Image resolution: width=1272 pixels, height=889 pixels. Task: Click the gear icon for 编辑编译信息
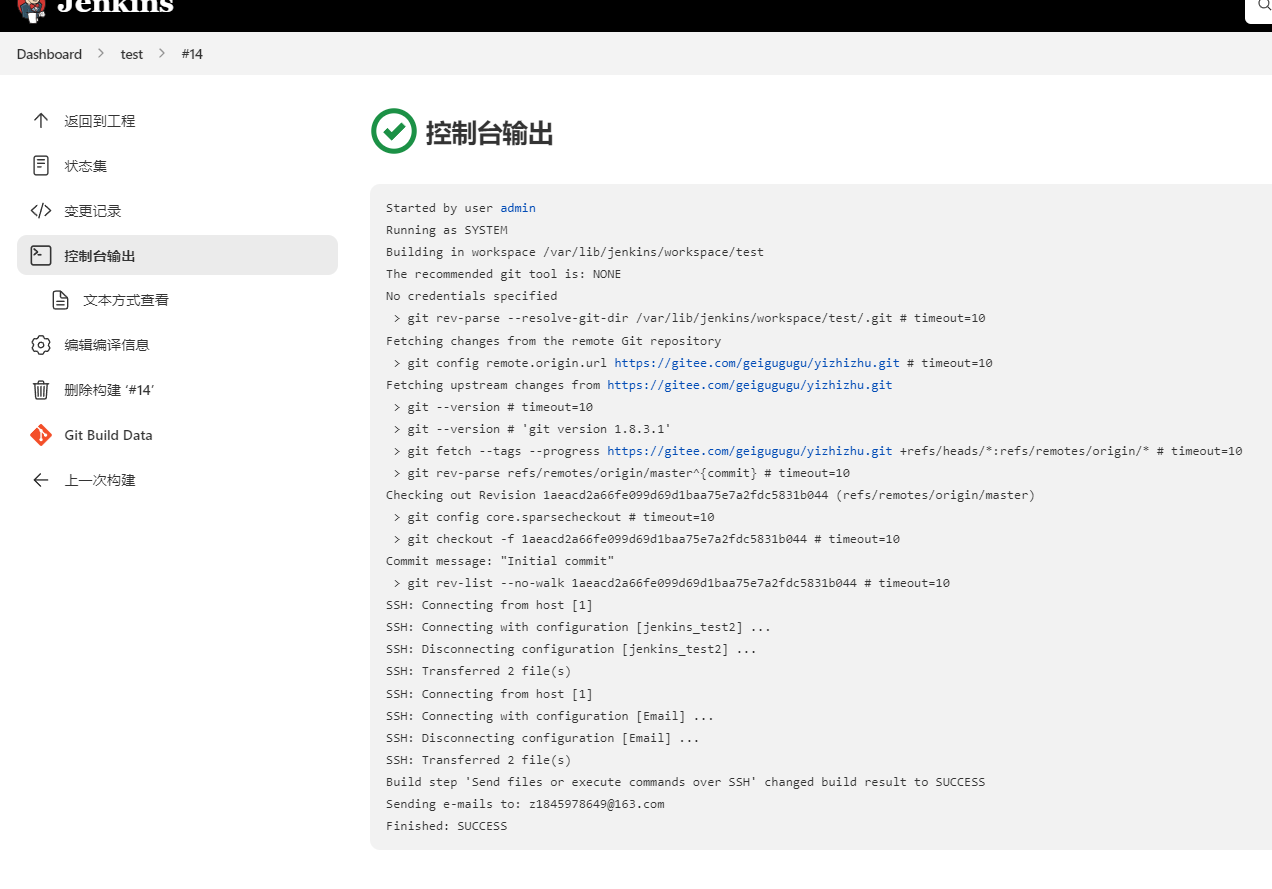[x=41, y=345]
